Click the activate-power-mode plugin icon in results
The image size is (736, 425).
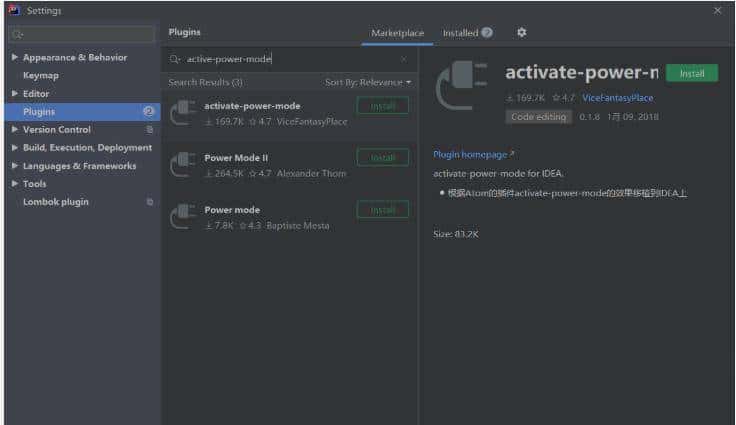point(183,113)
